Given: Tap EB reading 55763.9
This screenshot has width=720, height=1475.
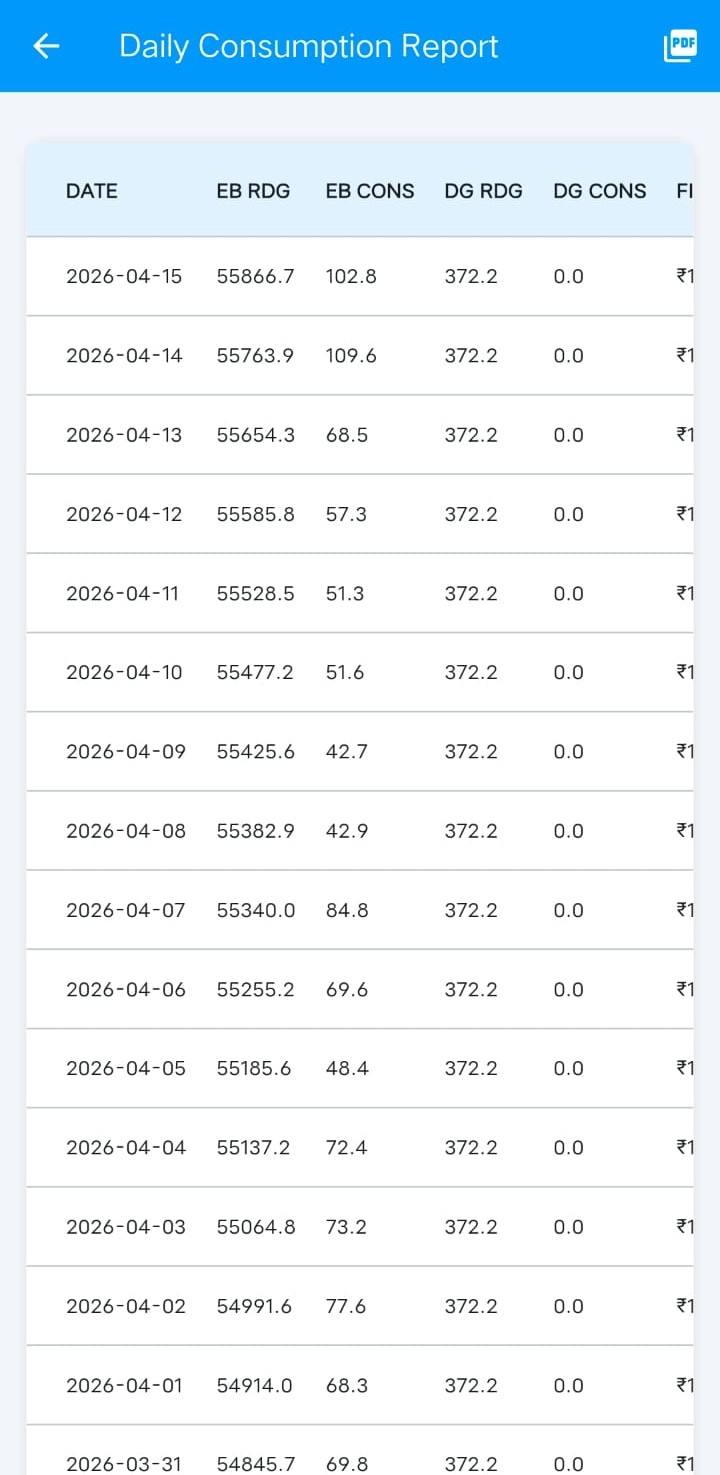Looking at the screenshot, I should pyautogui.click(x=255, y=355).
